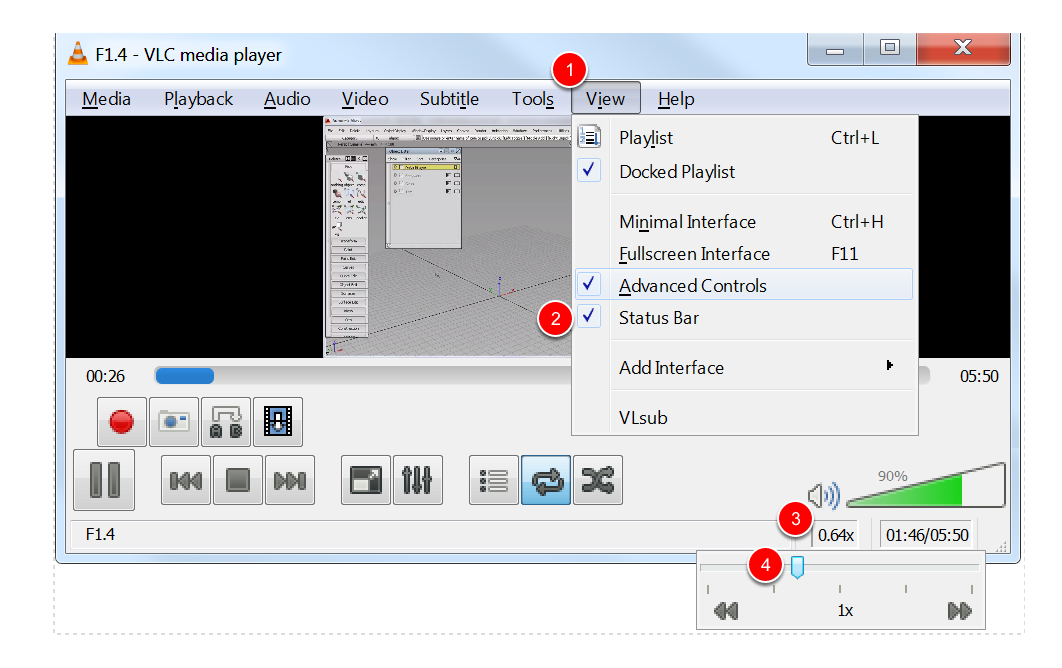Open the Video menu
Image resolution: width=1062 pixels, height=668 pixels.
click(x=365, y=99)
